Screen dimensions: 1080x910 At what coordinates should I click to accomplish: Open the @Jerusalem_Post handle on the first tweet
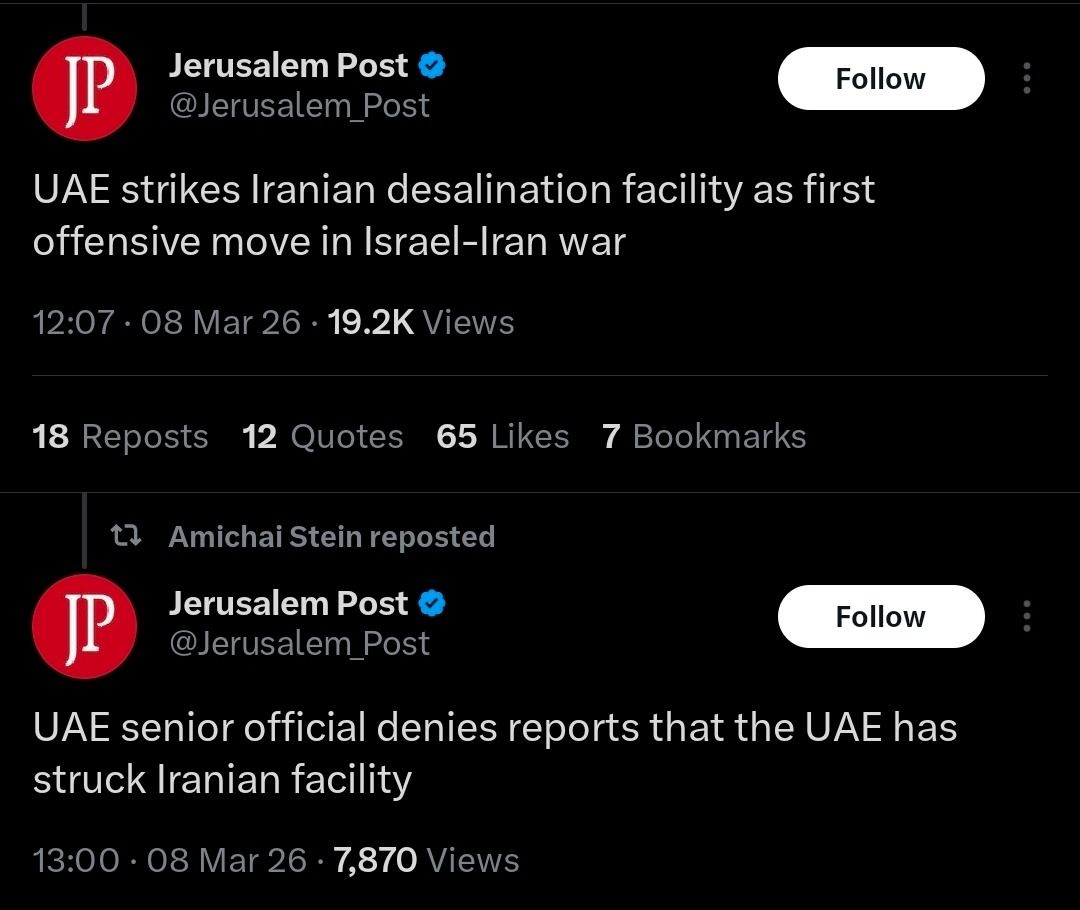click(x=299, y=105)
